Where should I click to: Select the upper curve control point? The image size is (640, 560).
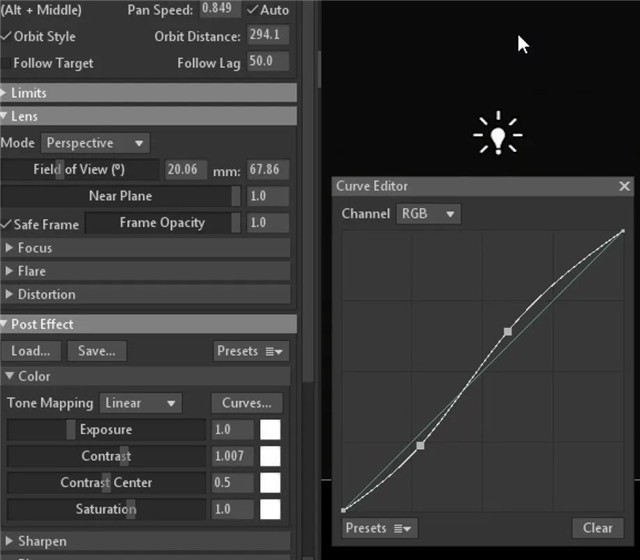click(x=508, y=330)
